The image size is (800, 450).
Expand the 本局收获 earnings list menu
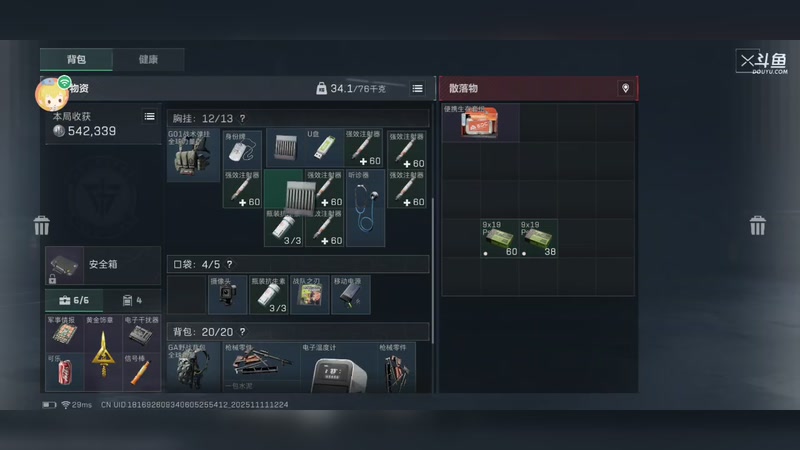pos(149,116)
